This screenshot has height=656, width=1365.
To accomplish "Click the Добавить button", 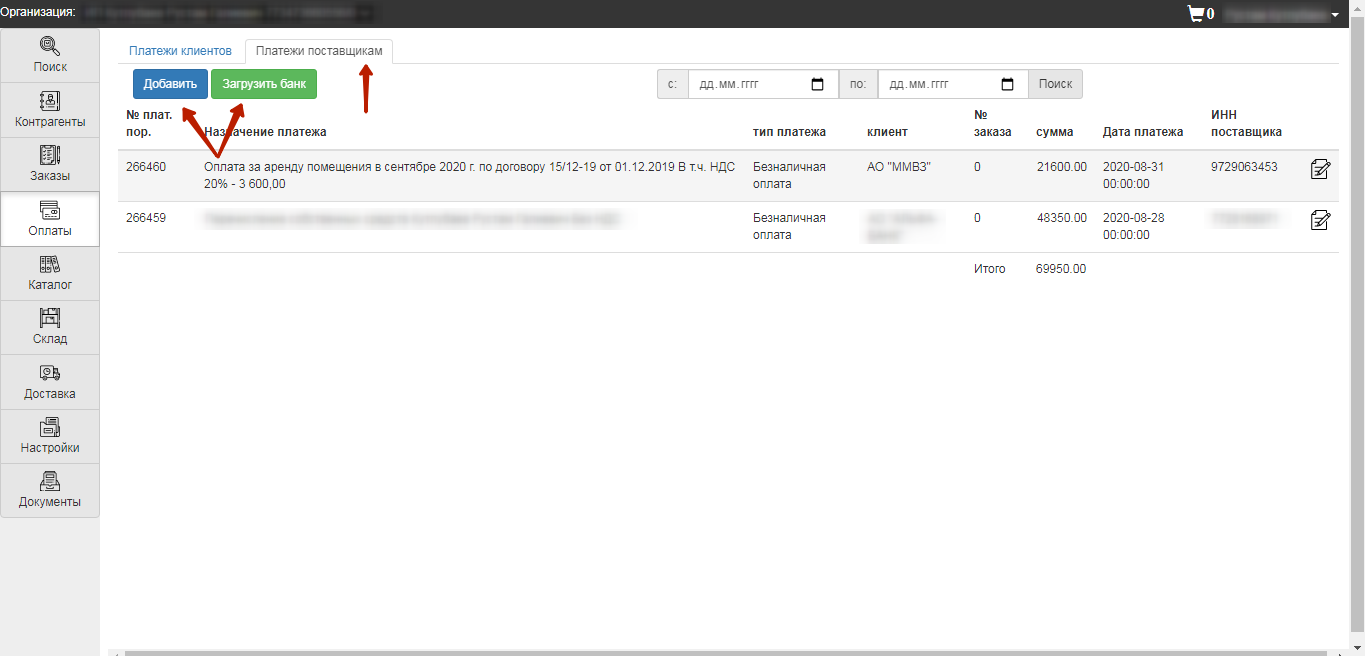I will pos(170,84).
